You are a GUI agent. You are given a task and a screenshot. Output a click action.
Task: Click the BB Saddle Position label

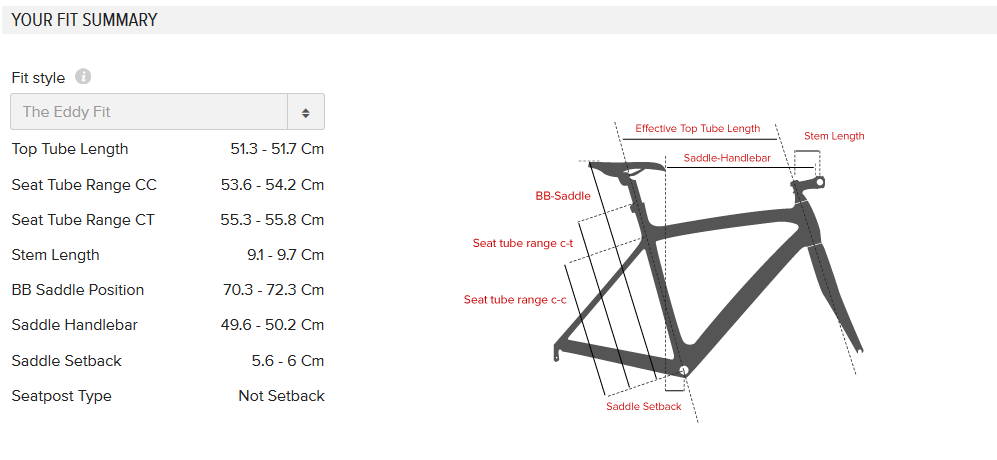(x=78, y=290)
